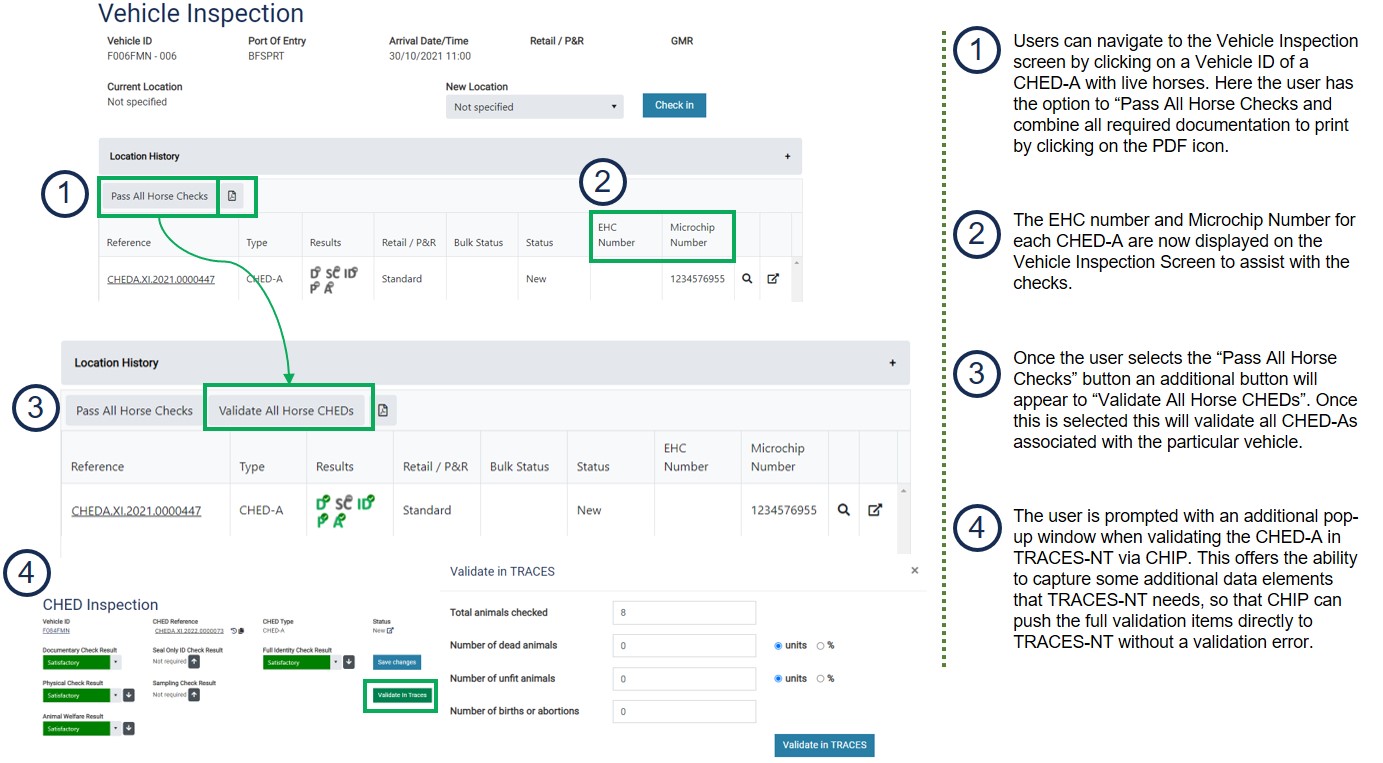Open the F084FMN Vehicle ID link
This screenshot has width=1383, height=763.
click(55, 631)
